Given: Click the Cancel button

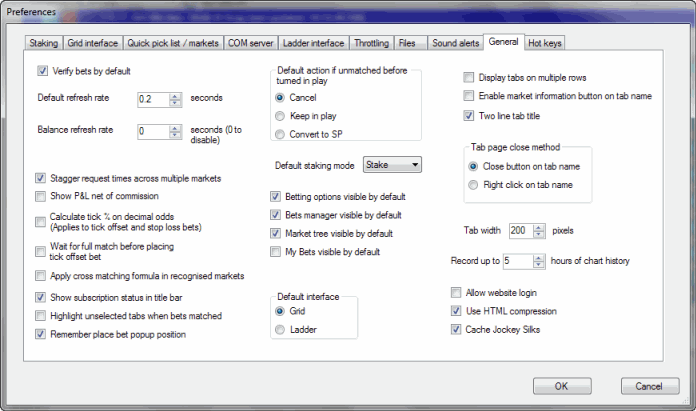Looking at the screenshot, I should tap(642, 386).
